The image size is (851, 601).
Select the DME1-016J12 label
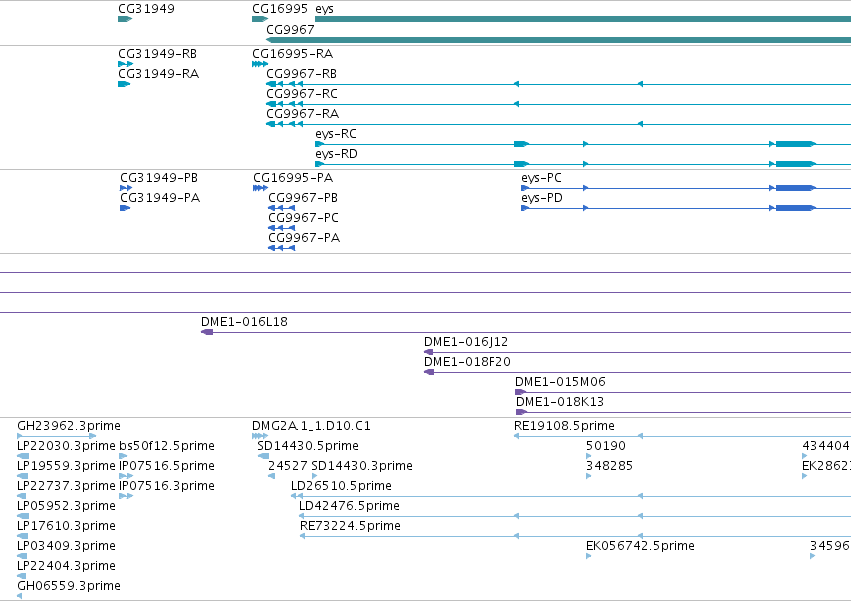466,341
